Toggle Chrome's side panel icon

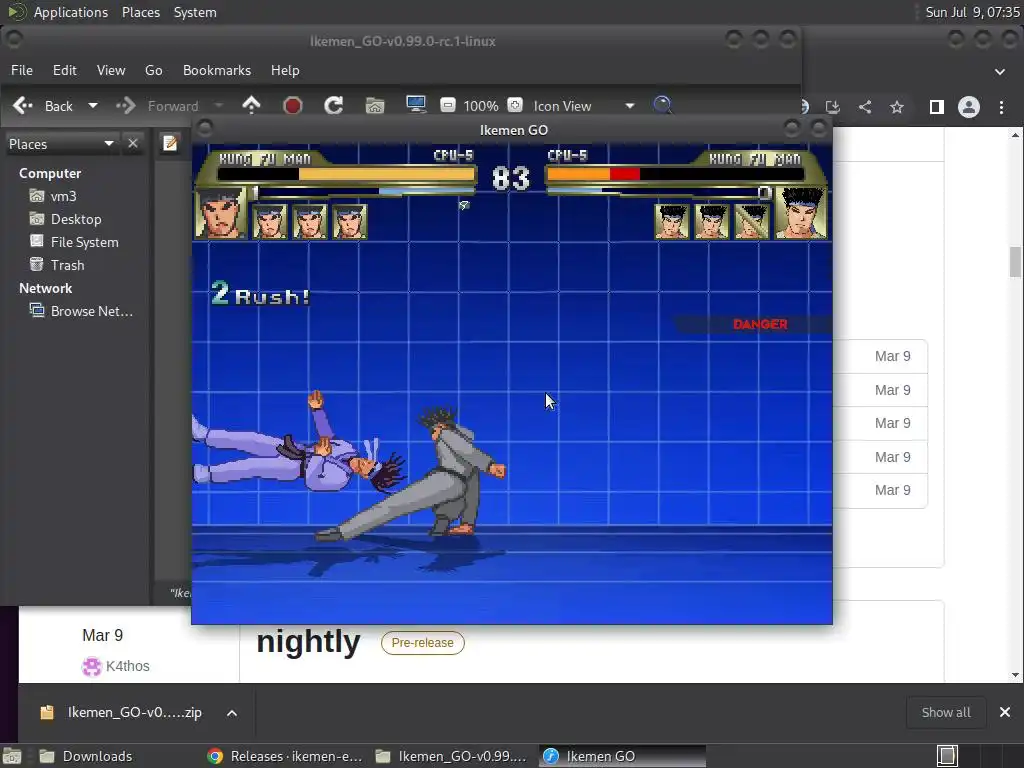936,106
